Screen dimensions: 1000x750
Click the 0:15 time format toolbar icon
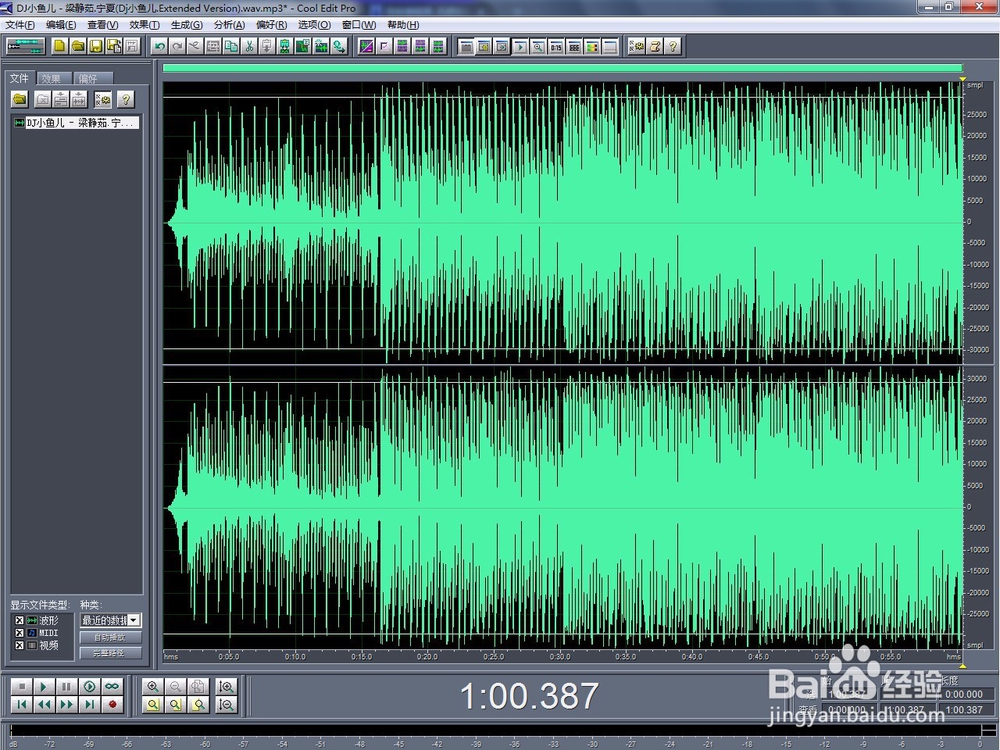pyautogui.click(x=556, y=47)
